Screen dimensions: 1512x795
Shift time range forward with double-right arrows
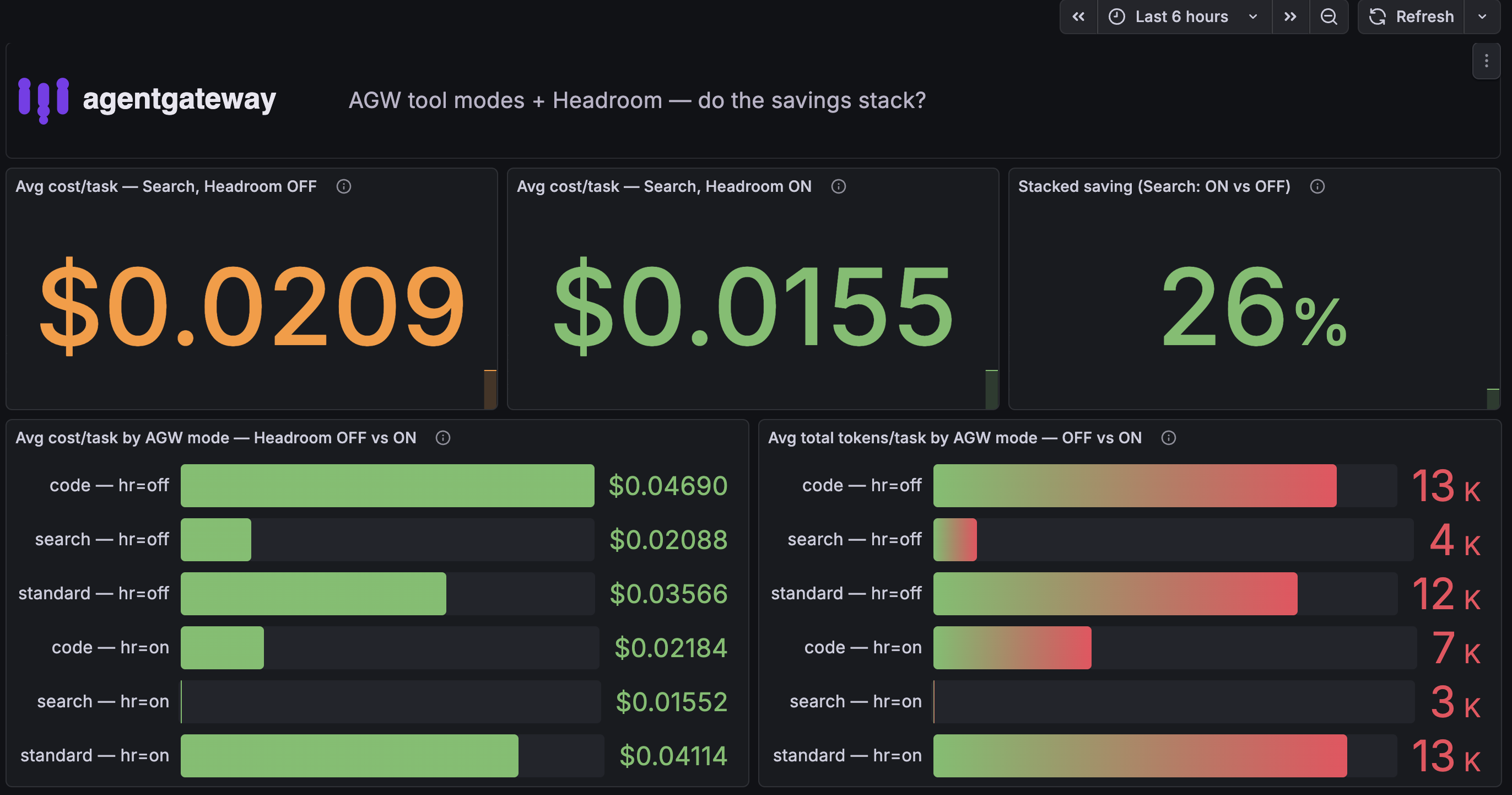tap(1290, 17)
